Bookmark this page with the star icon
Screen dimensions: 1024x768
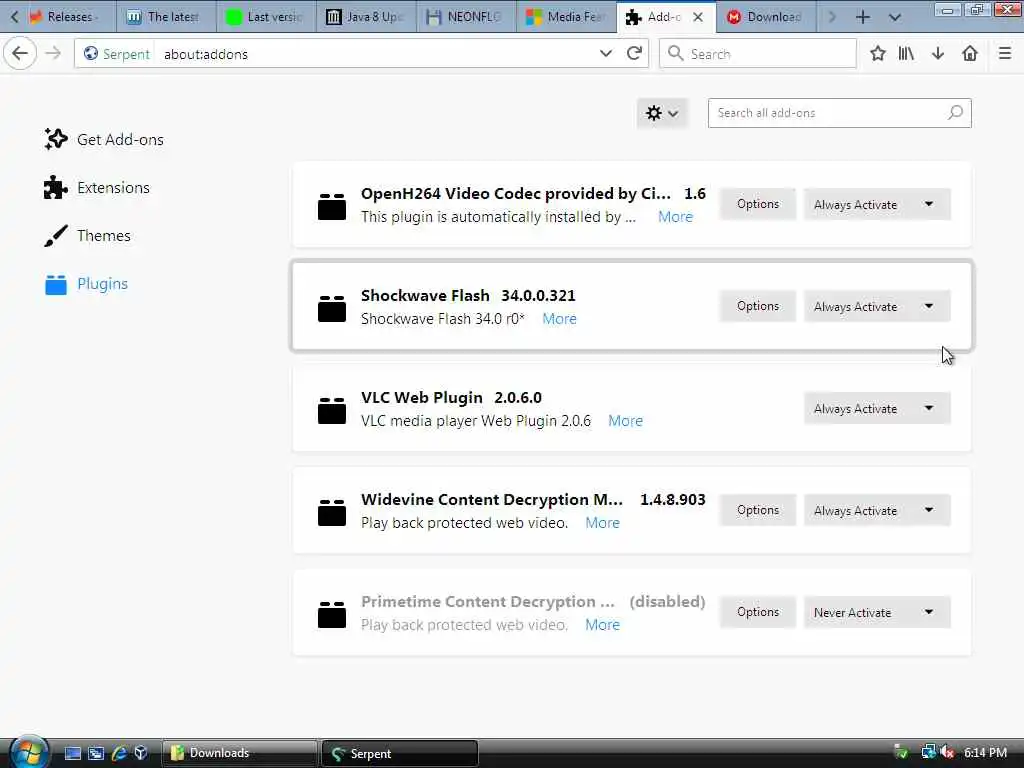878,54
